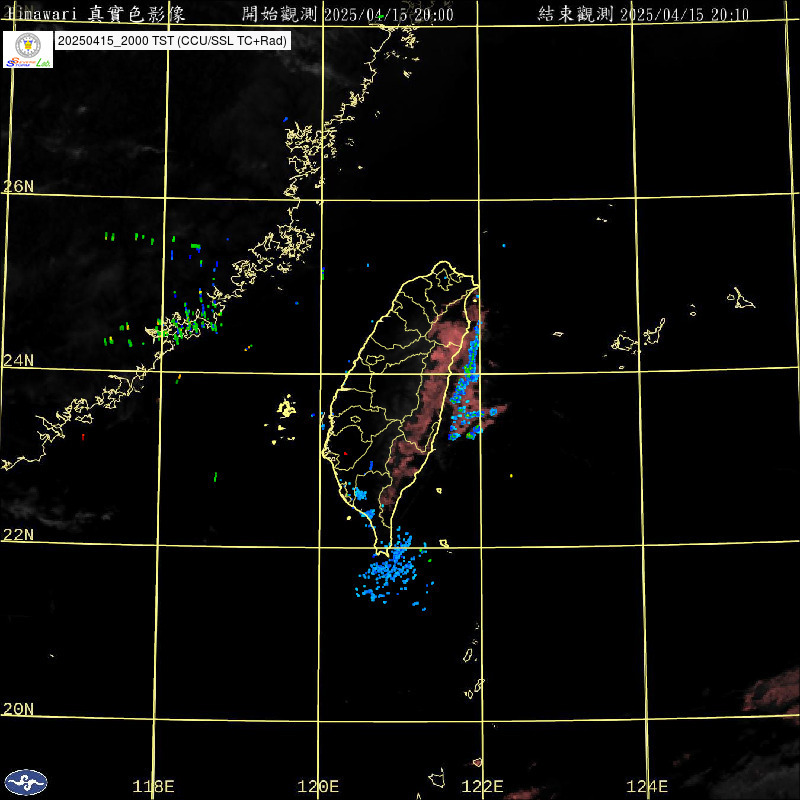Click the 124E longitude label
The width and height of the screenshot is (800, 800).
tap(648, 786)
